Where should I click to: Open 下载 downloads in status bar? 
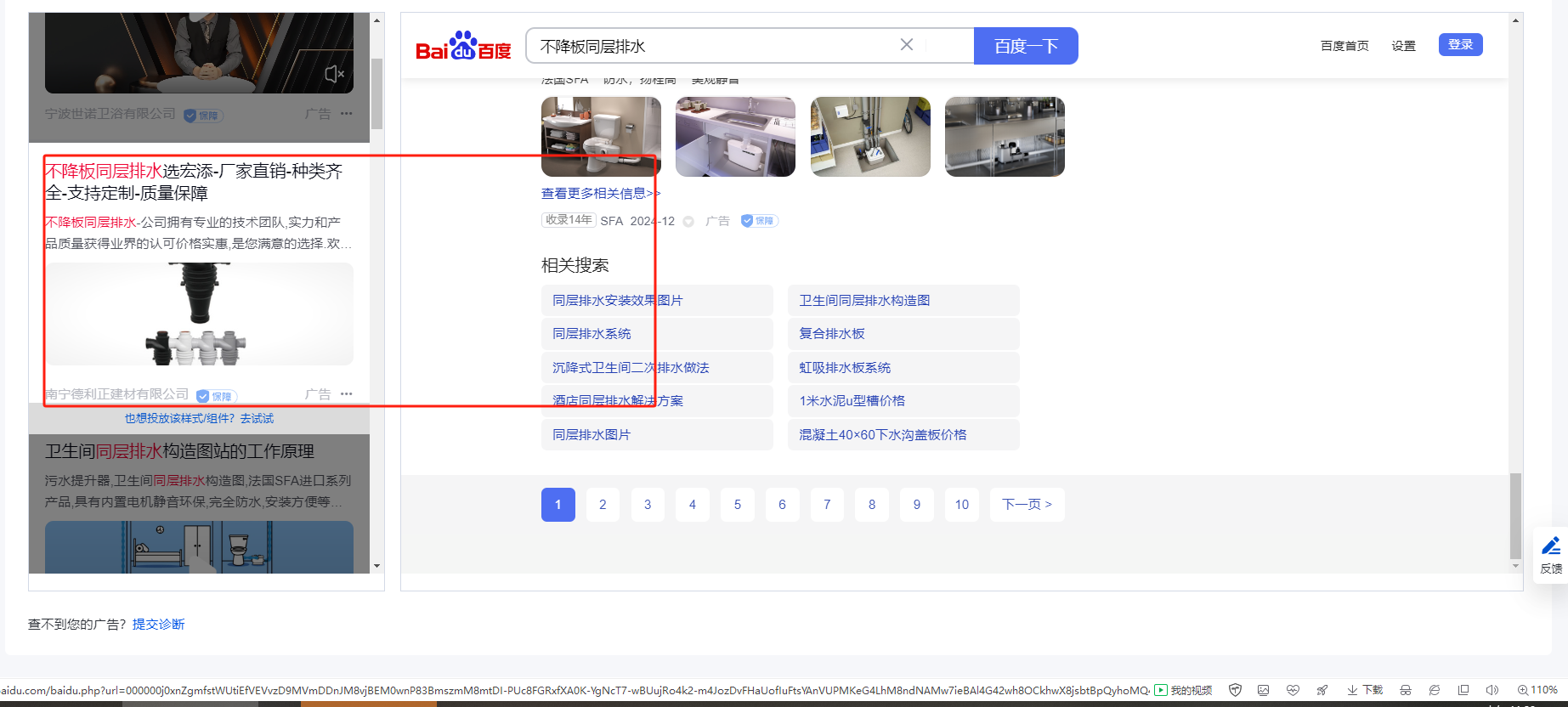coord(1365,690)
